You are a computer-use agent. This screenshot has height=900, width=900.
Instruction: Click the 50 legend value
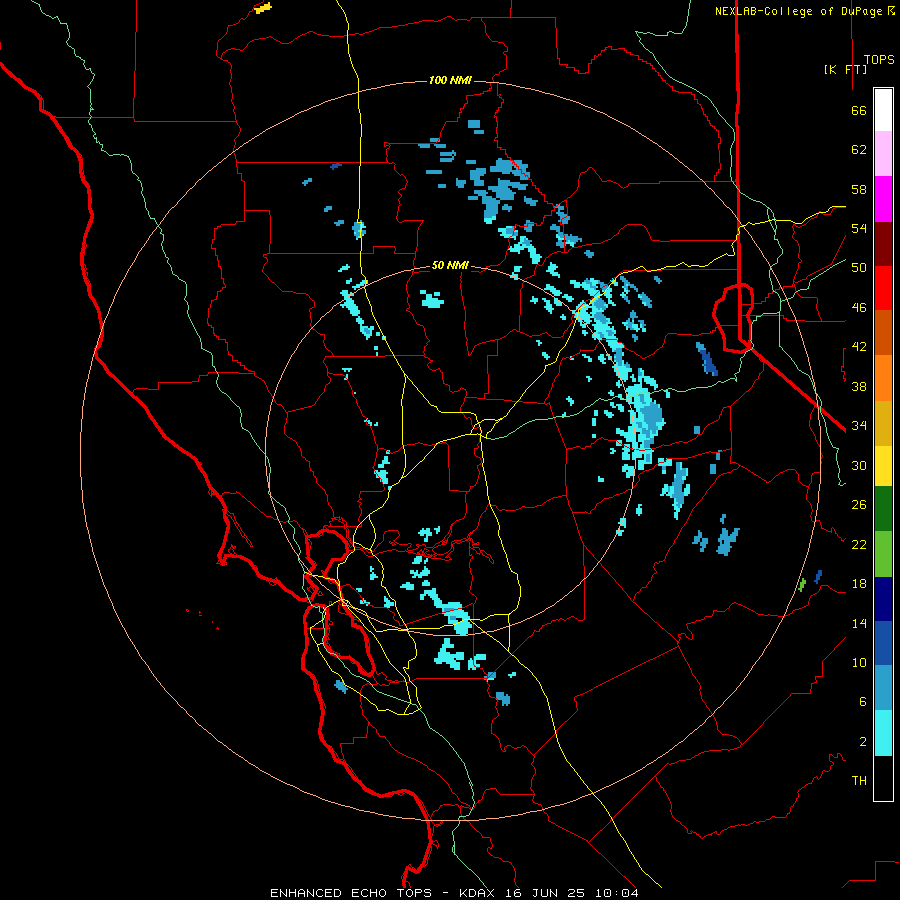859,268
